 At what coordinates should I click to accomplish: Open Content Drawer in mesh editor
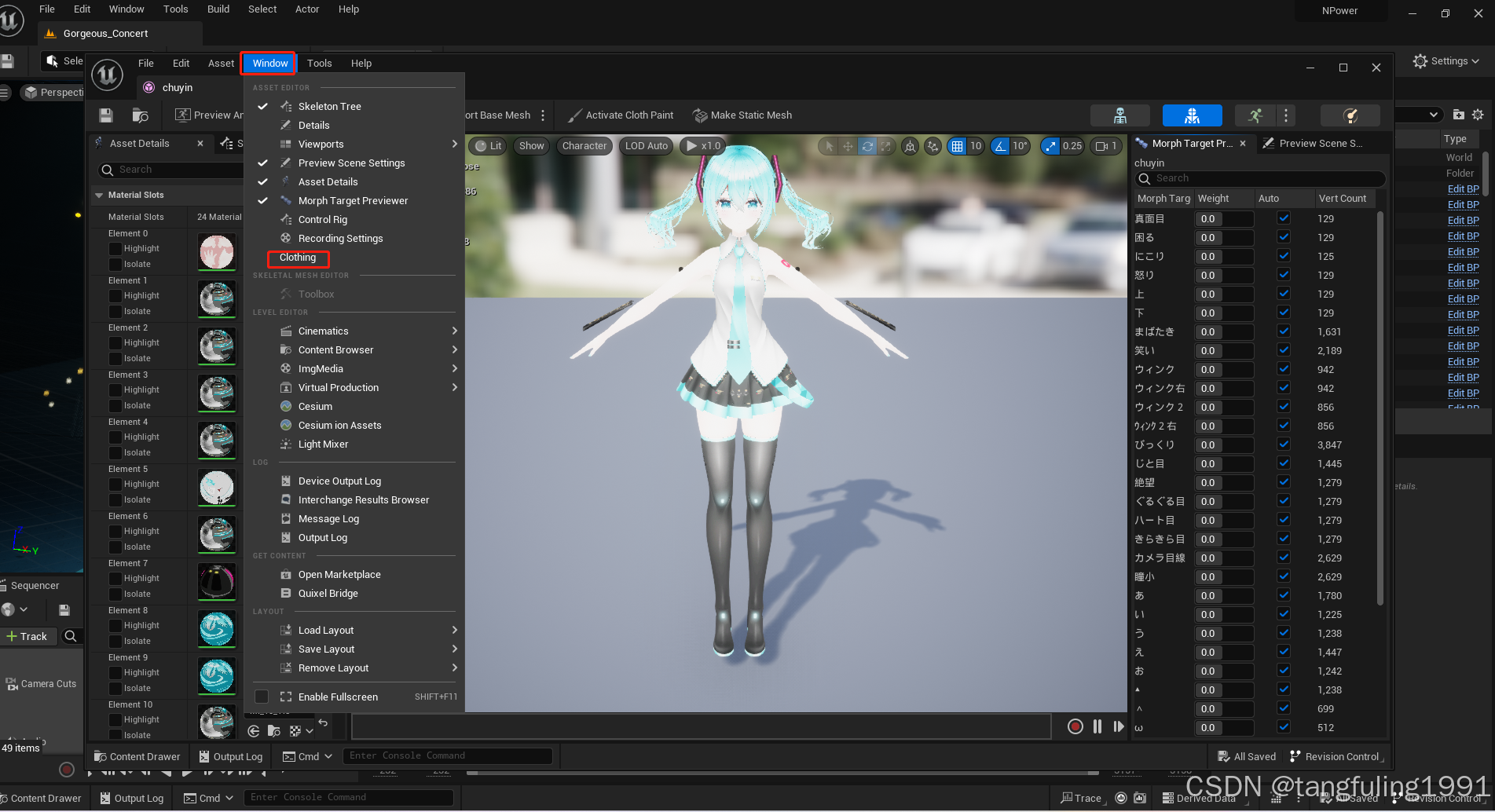(137, 756)
